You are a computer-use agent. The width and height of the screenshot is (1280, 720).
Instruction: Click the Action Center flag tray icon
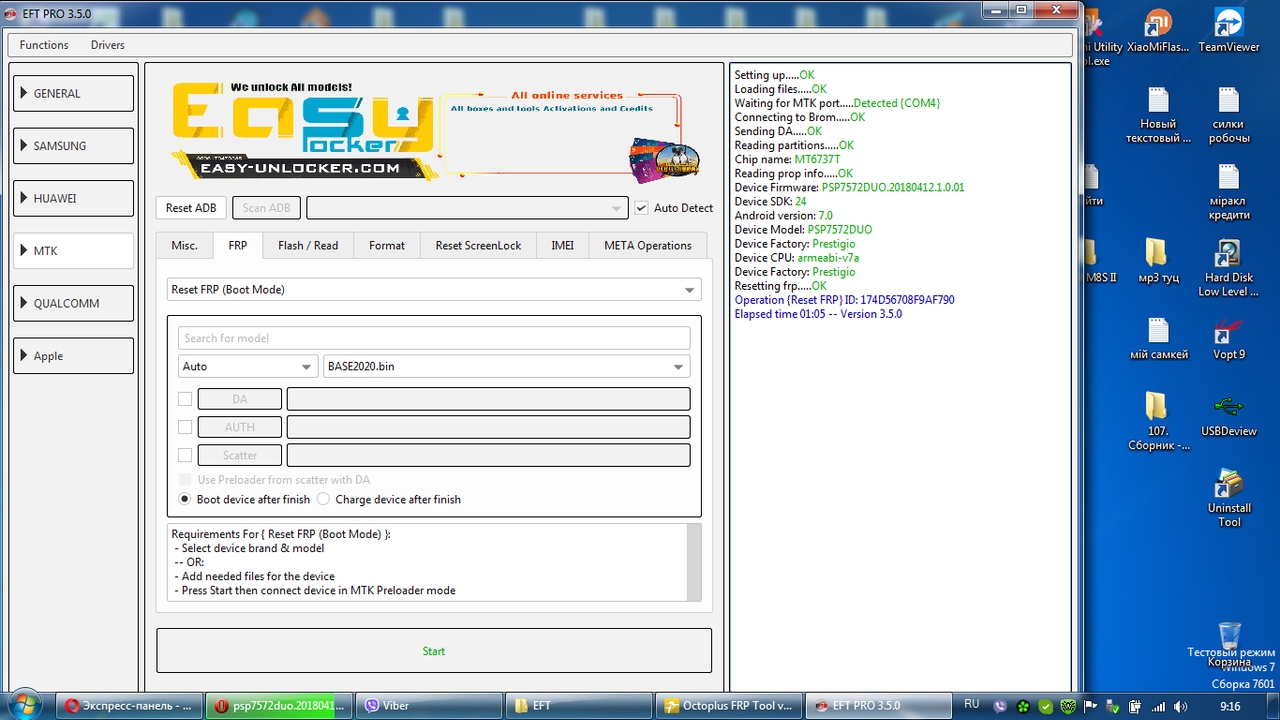click(1092, 705)
